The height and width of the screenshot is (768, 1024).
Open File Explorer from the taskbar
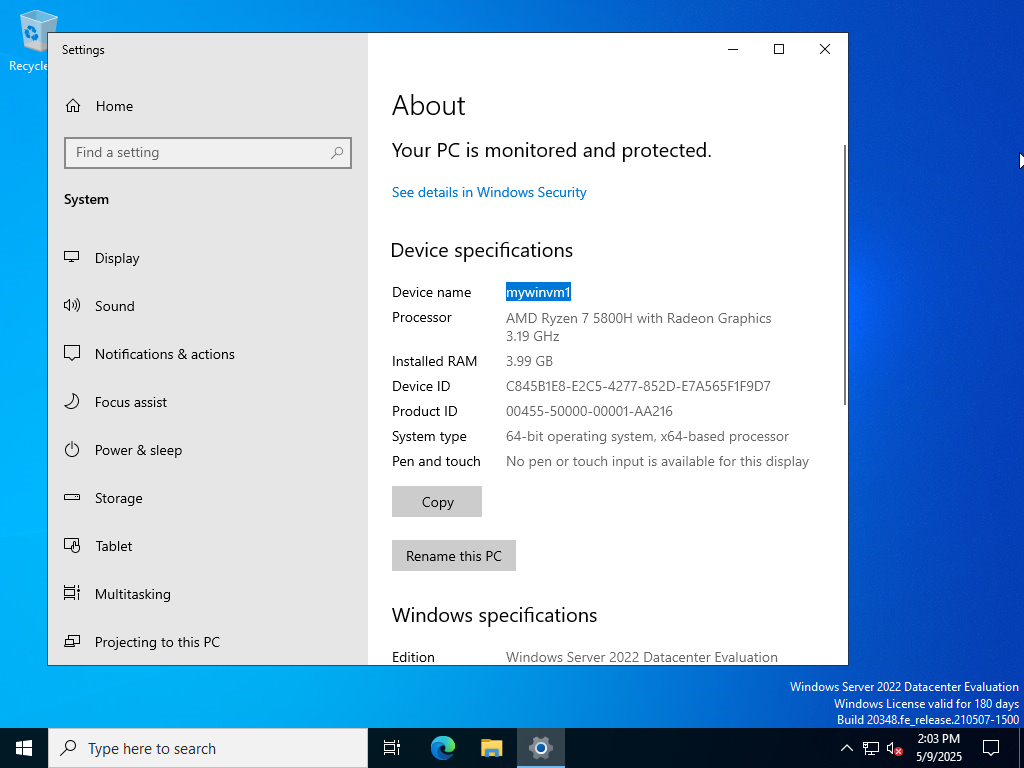point(491,747)
